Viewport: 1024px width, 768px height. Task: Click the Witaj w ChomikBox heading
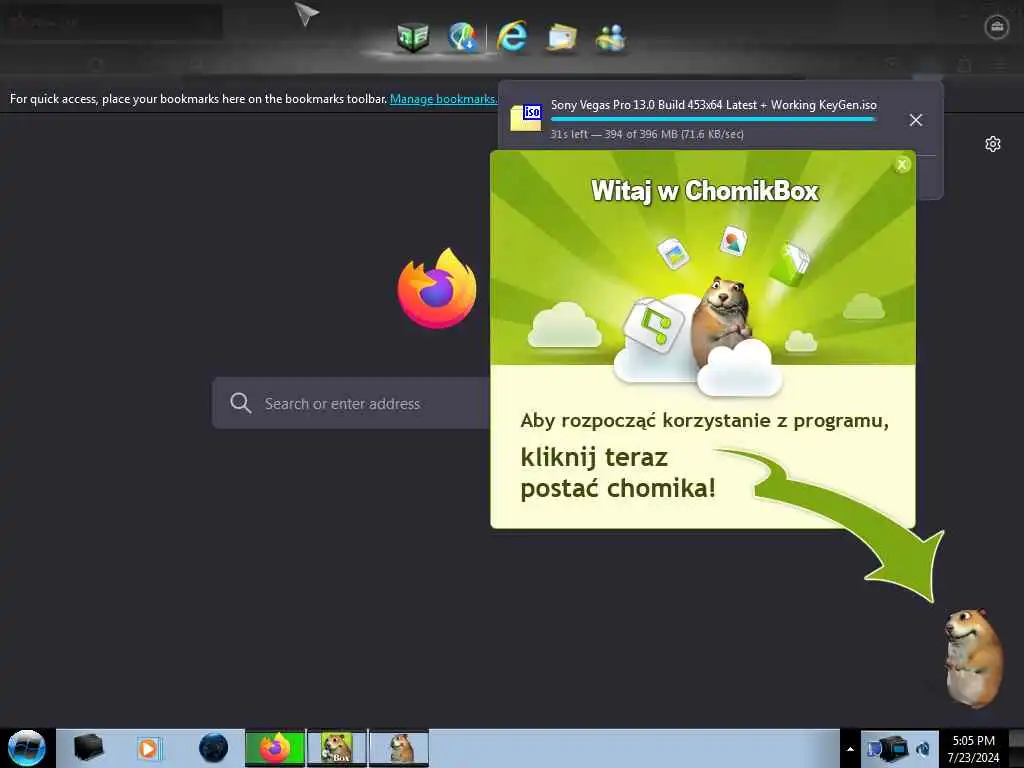tap(705, 191)
